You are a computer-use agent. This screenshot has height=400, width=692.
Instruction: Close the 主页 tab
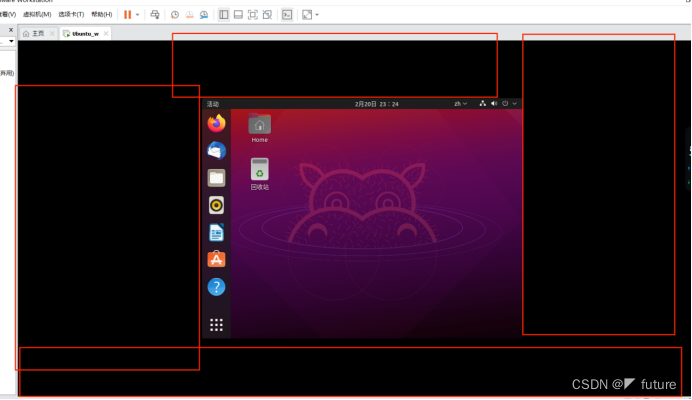tap(52, 34)
